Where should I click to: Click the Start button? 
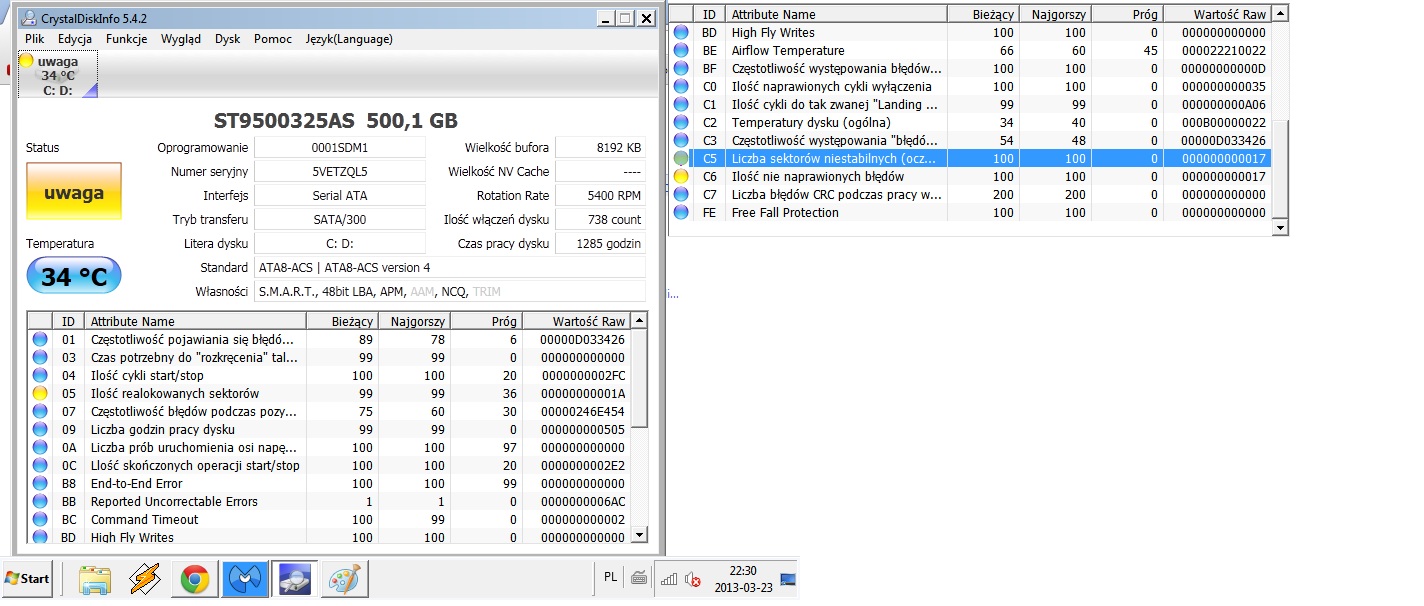click(x=27, y=579)
